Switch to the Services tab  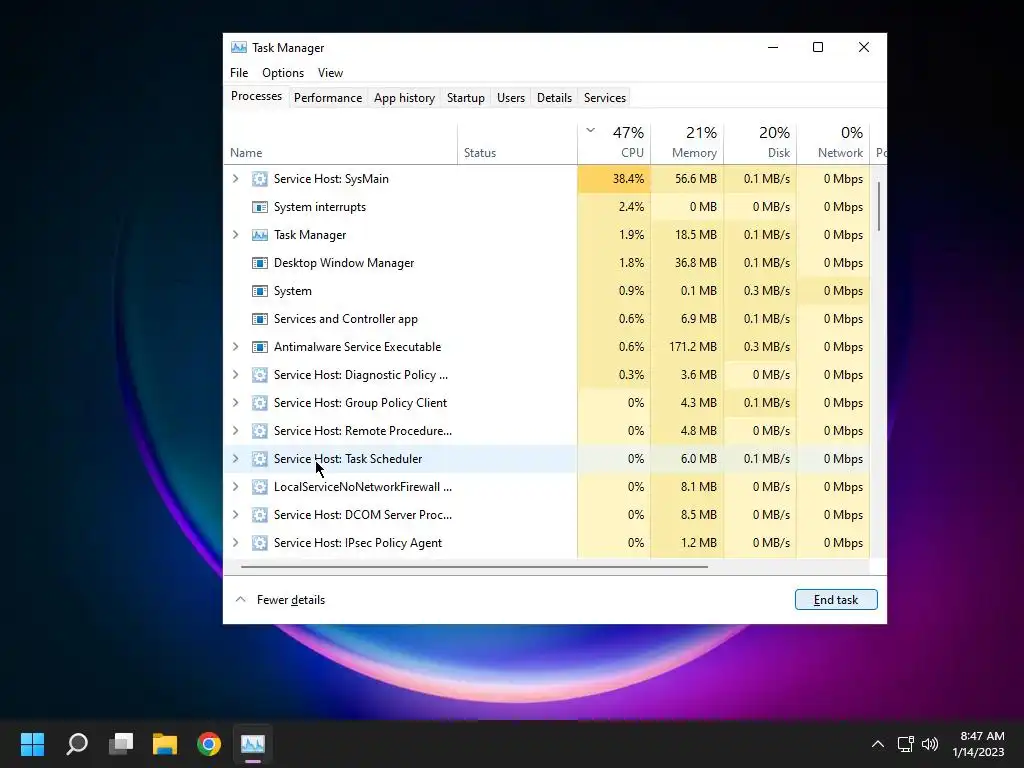pyautogui.click(x=605, y=98)
